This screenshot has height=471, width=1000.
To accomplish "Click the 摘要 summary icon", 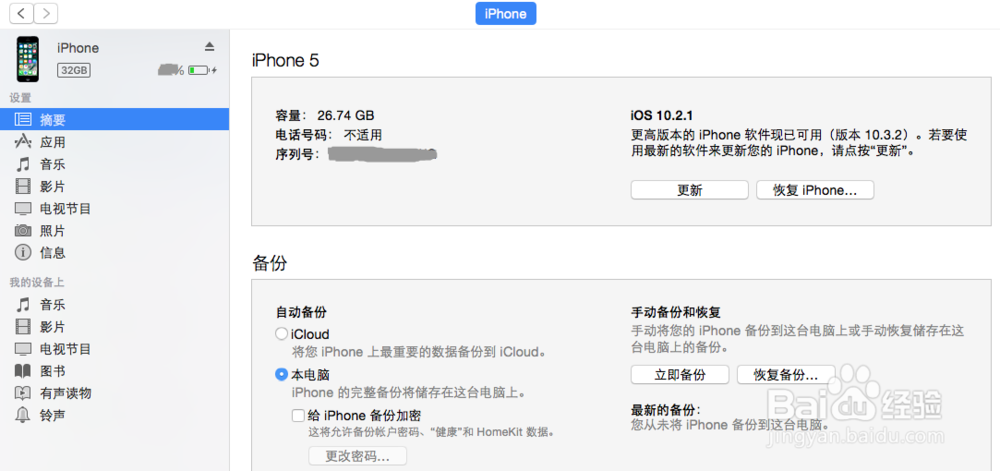I will click(23, 119).
